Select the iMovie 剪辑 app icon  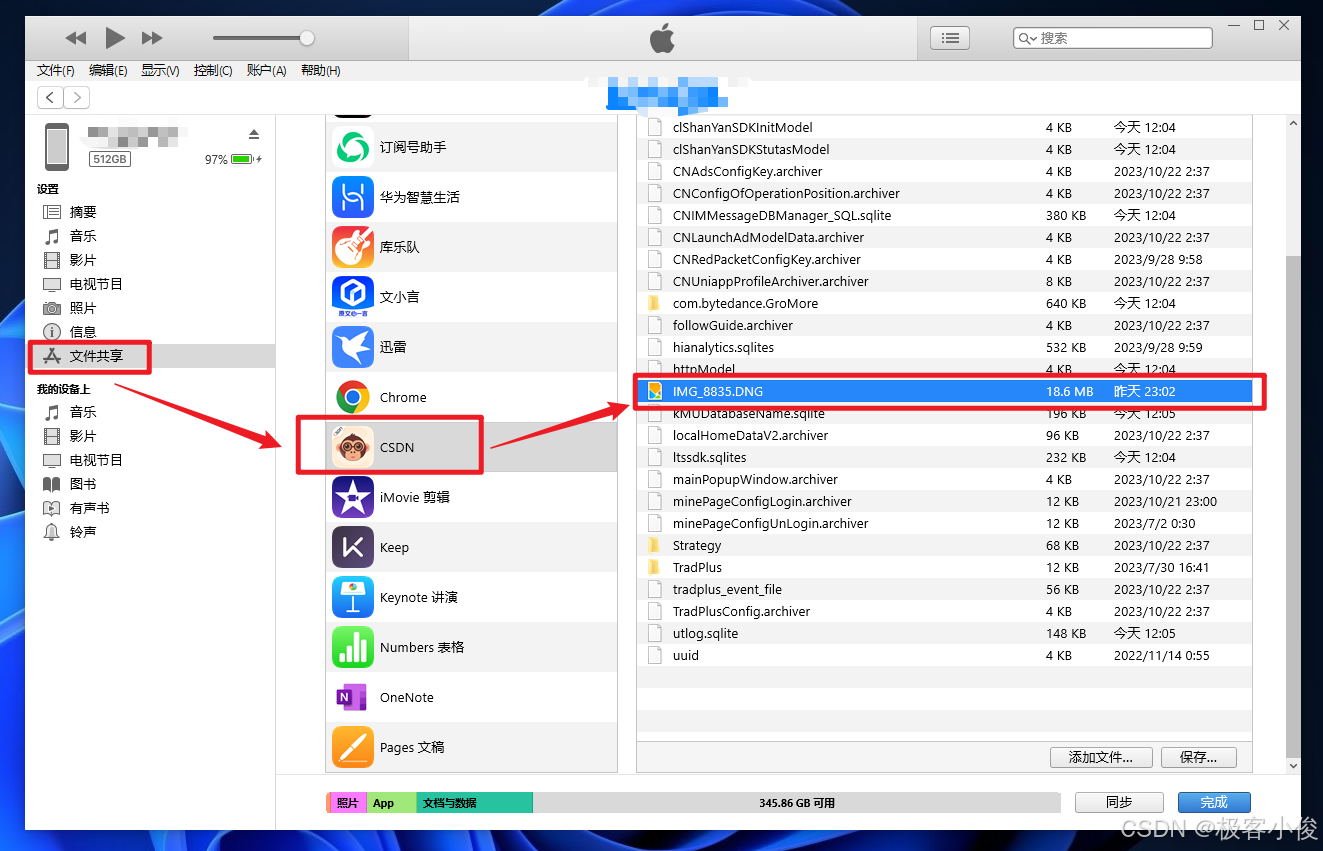pos(353,497)
